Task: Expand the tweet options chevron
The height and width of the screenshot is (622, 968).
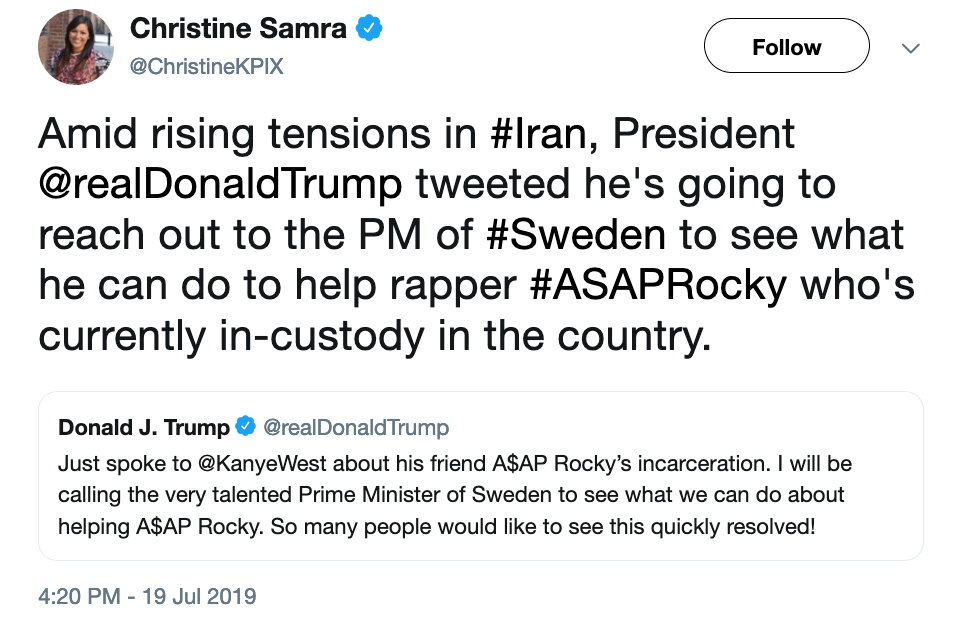Action: 910,48
